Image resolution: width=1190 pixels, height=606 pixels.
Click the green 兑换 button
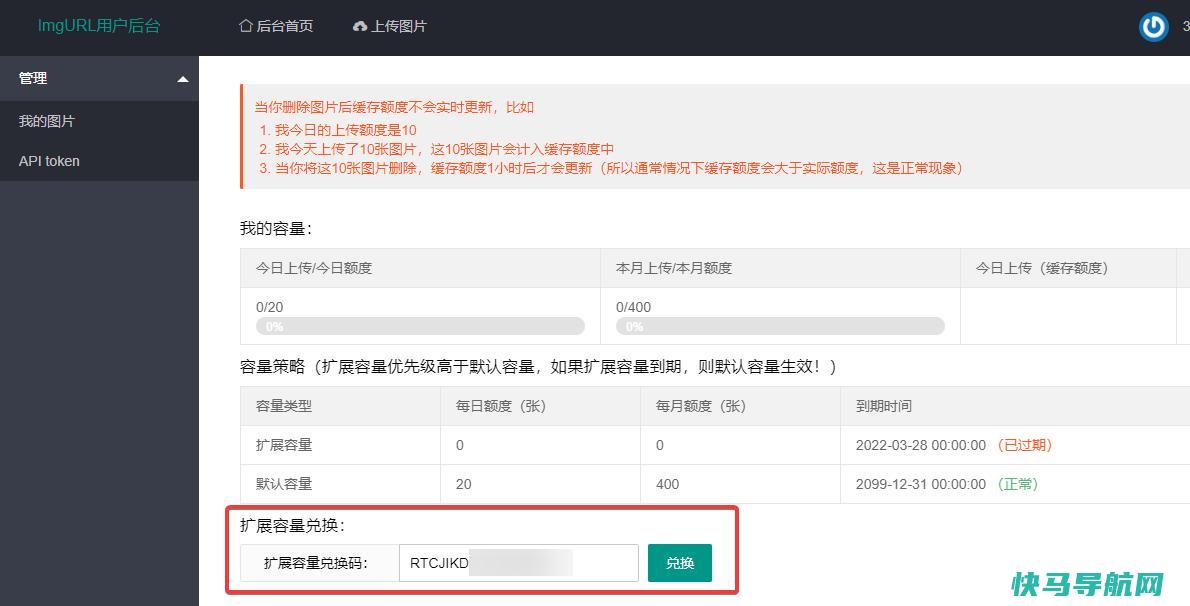[680, 563]
